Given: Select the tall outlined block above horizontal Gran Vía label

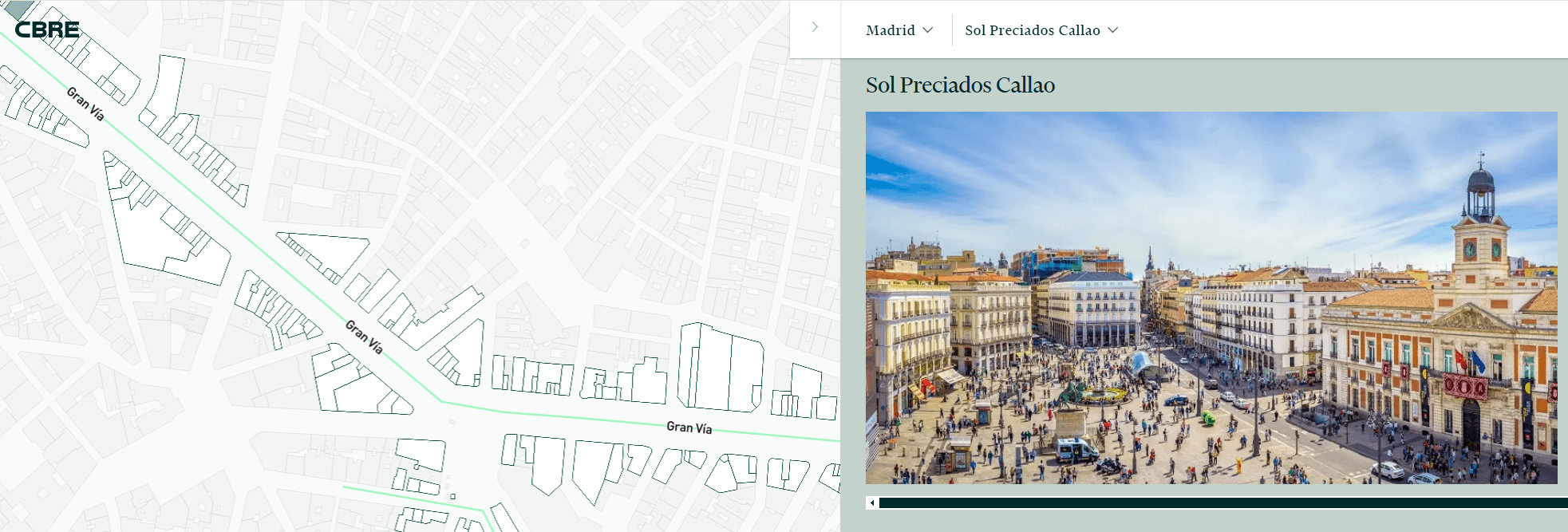Looking at the screenshot, I should 718,367.
